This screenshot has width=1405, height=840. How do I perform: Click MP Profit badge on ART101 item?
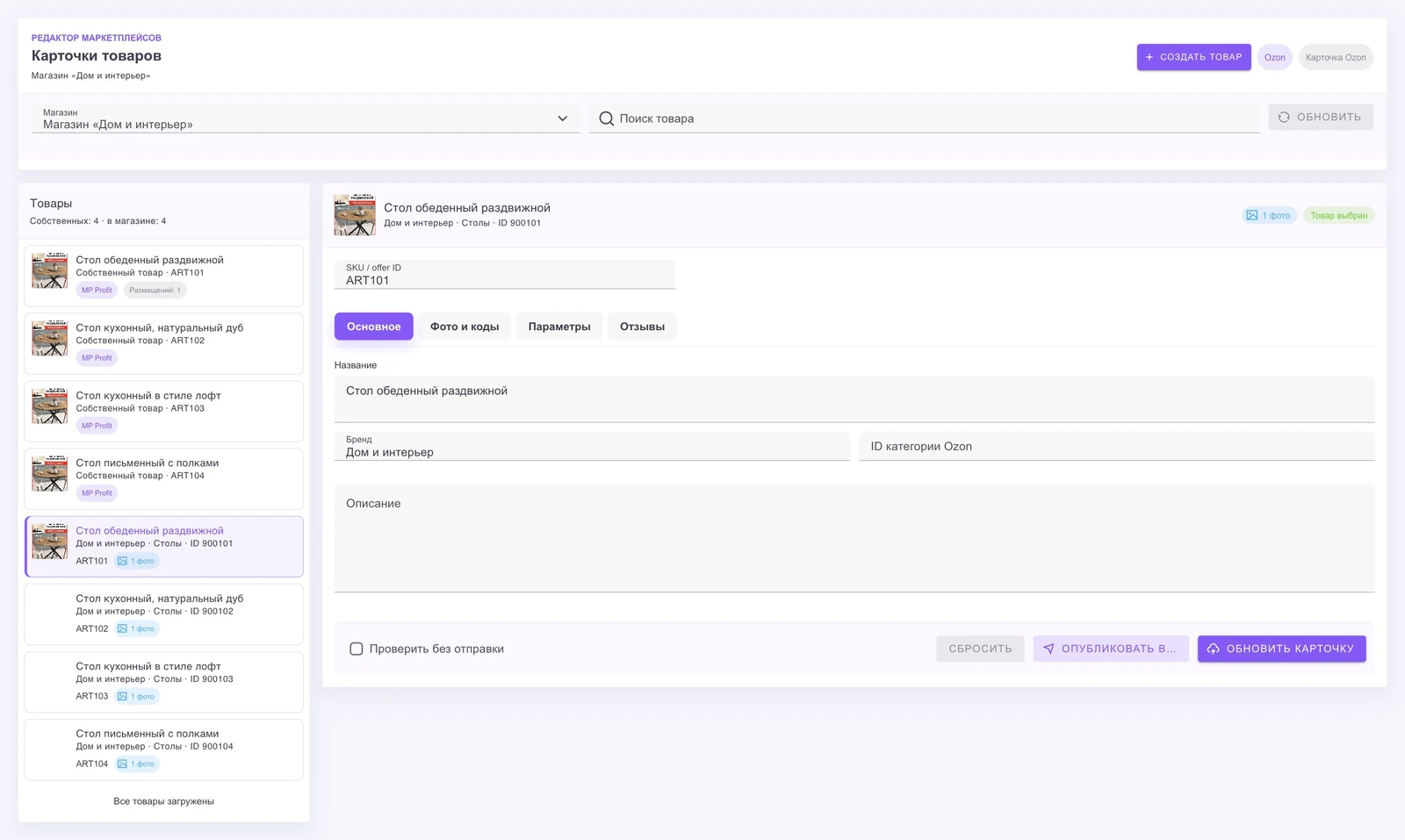[97, 291]
